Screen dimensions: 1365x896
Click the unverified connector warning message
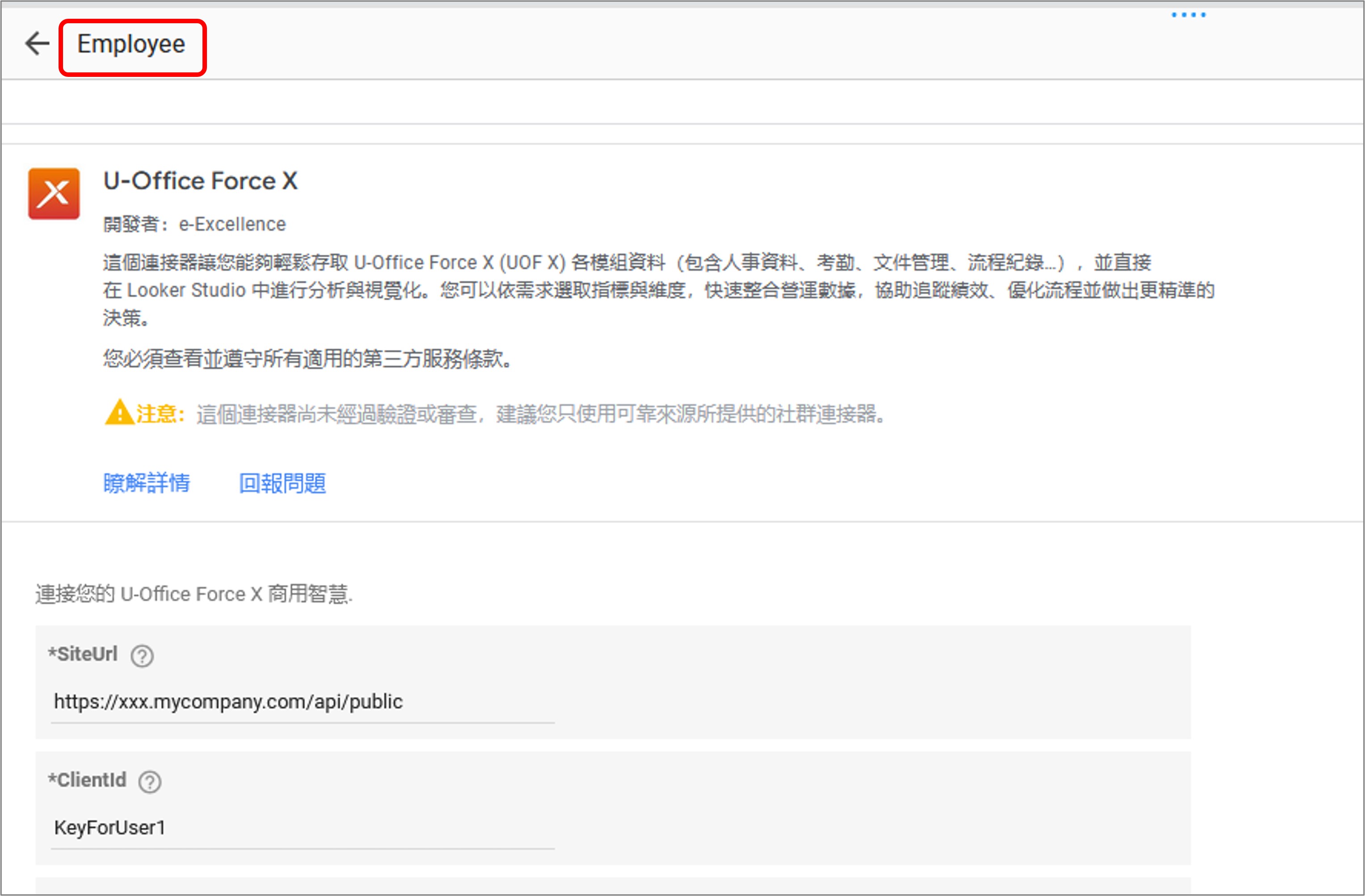point(541,414)
